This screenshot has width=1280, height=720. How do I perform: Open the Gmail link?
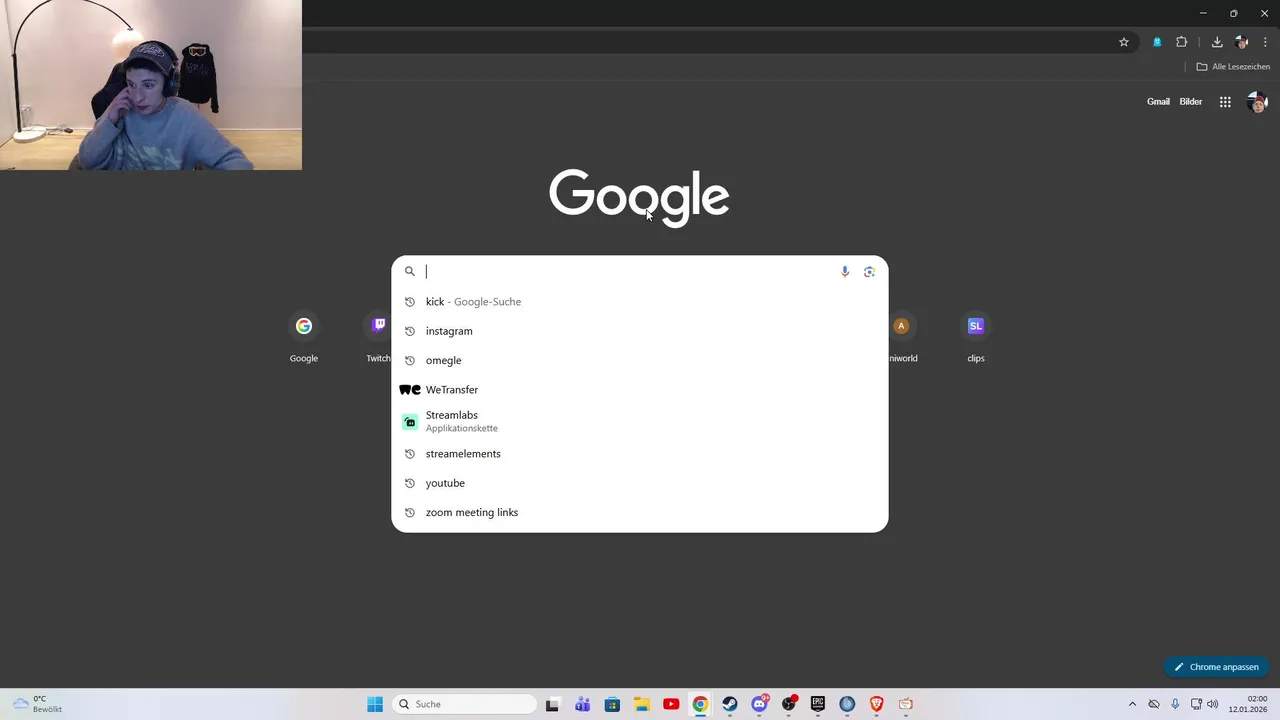(1158, 102)
